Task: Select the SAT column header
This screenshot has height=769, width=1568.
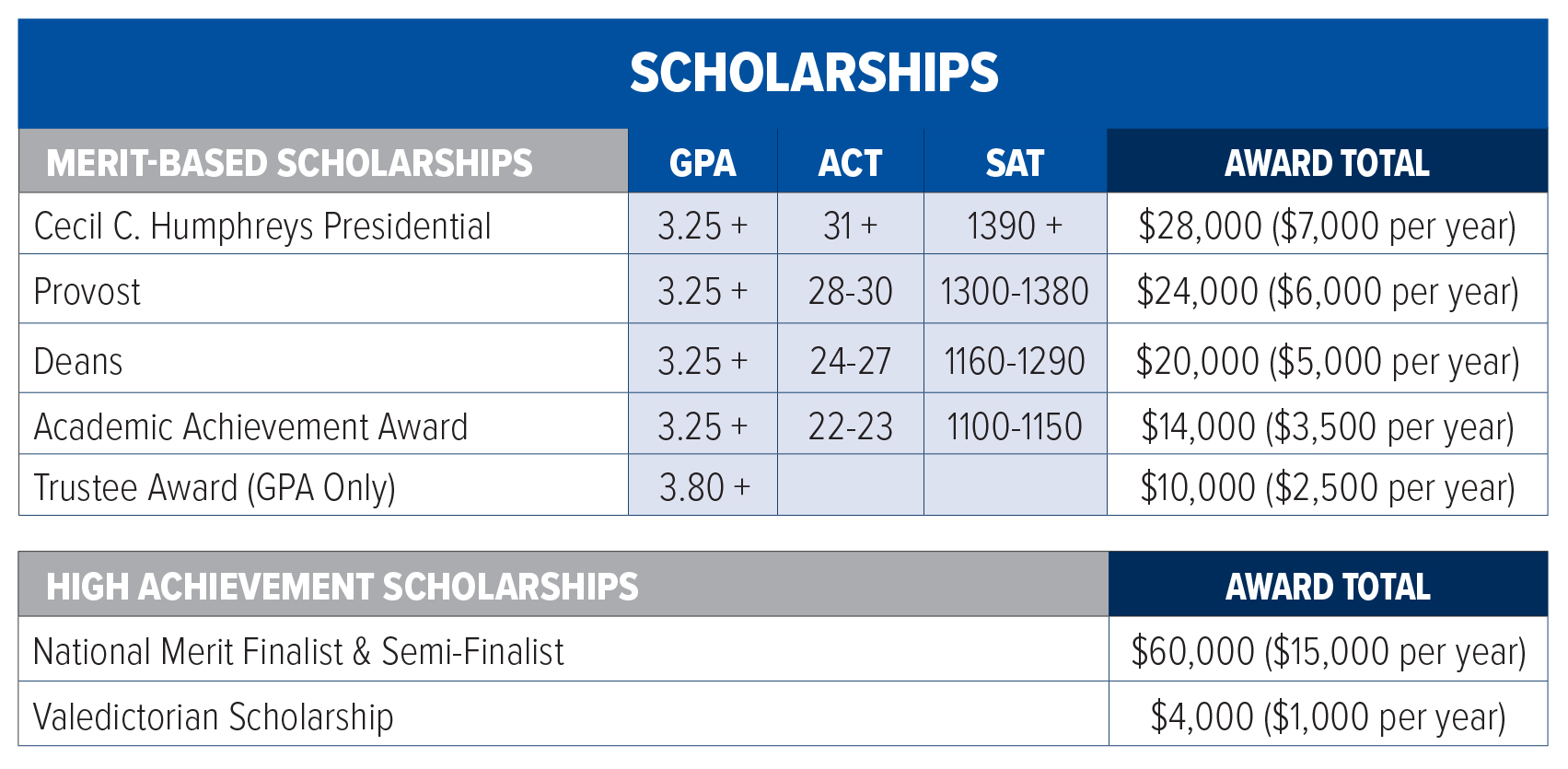Action: point(1015,163)
